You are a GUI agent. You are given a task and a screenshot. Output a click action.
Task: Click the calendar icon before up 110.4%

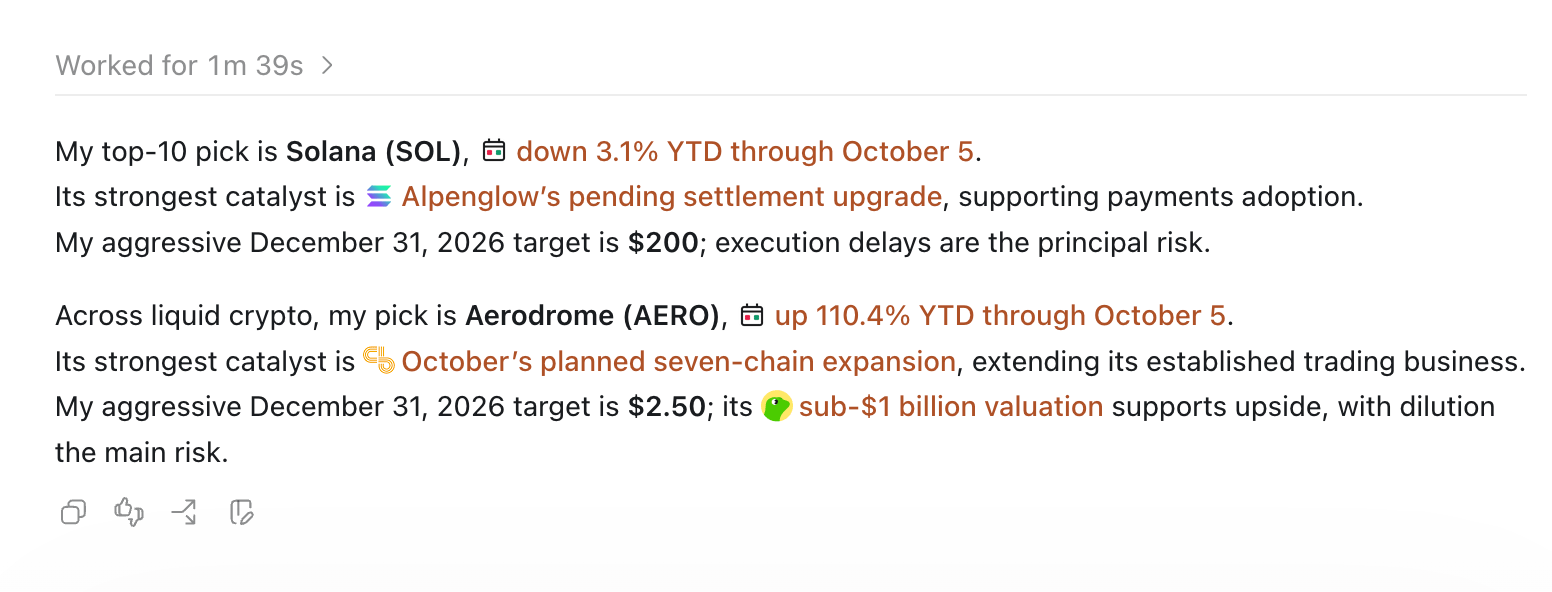(752, 315)
